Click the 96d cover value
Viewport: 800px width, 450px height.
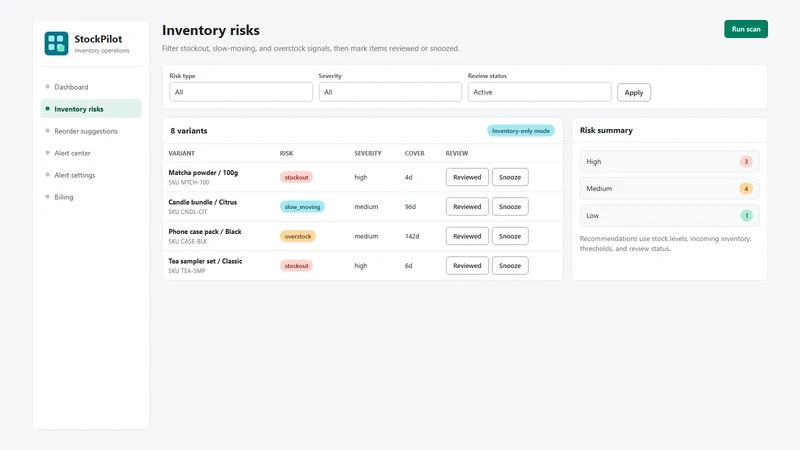point(410,207)
